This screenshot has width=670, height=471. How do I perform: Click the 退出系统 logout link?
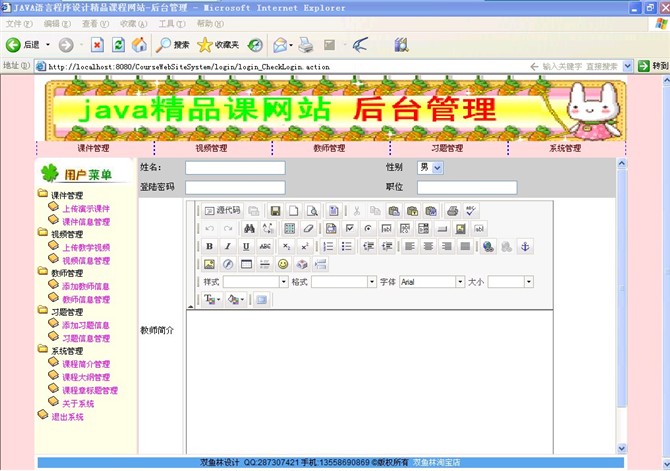[x=68, y=417]
